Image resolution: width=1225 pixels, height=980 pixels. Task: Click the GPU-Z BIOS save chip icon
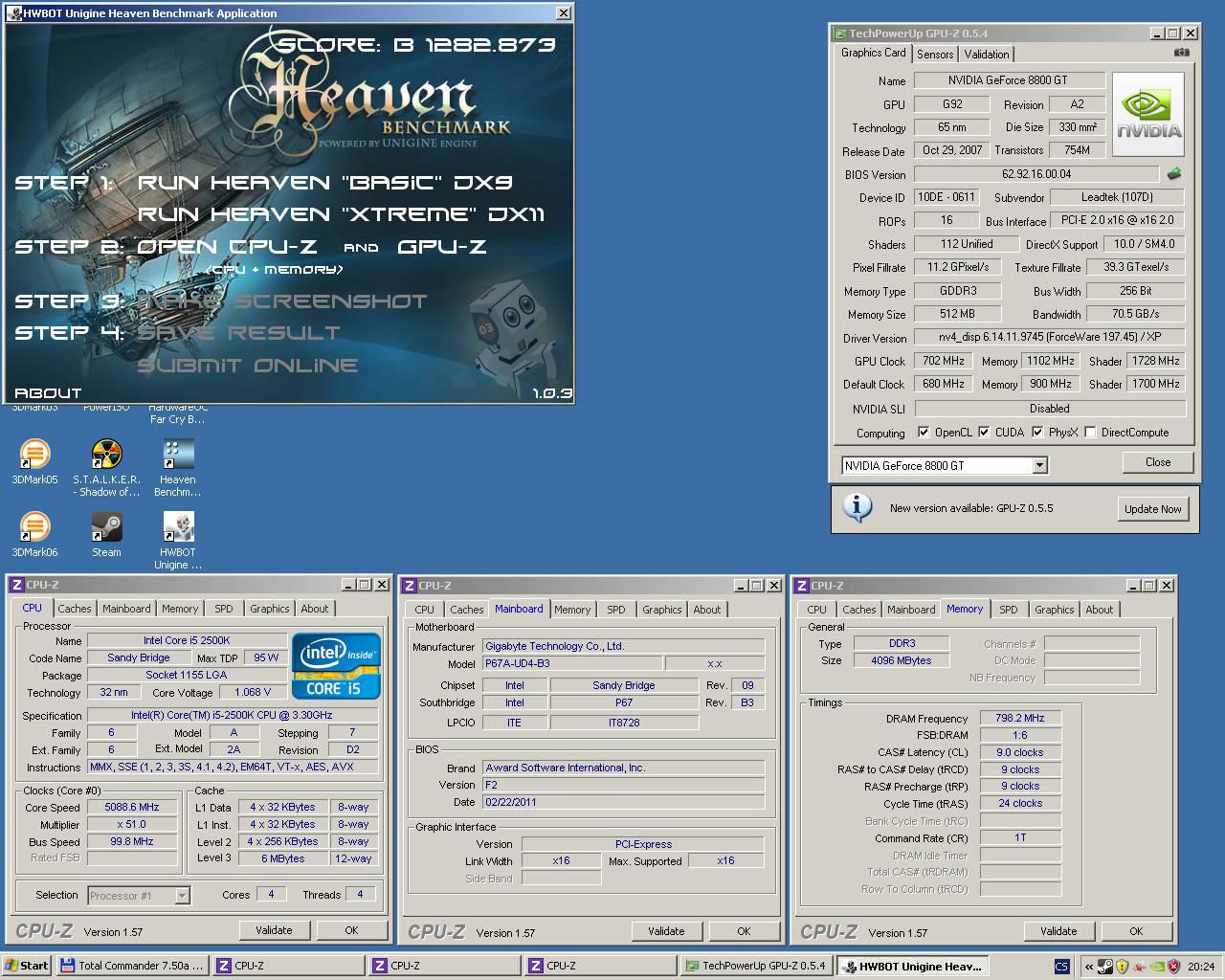point(1174,174)
